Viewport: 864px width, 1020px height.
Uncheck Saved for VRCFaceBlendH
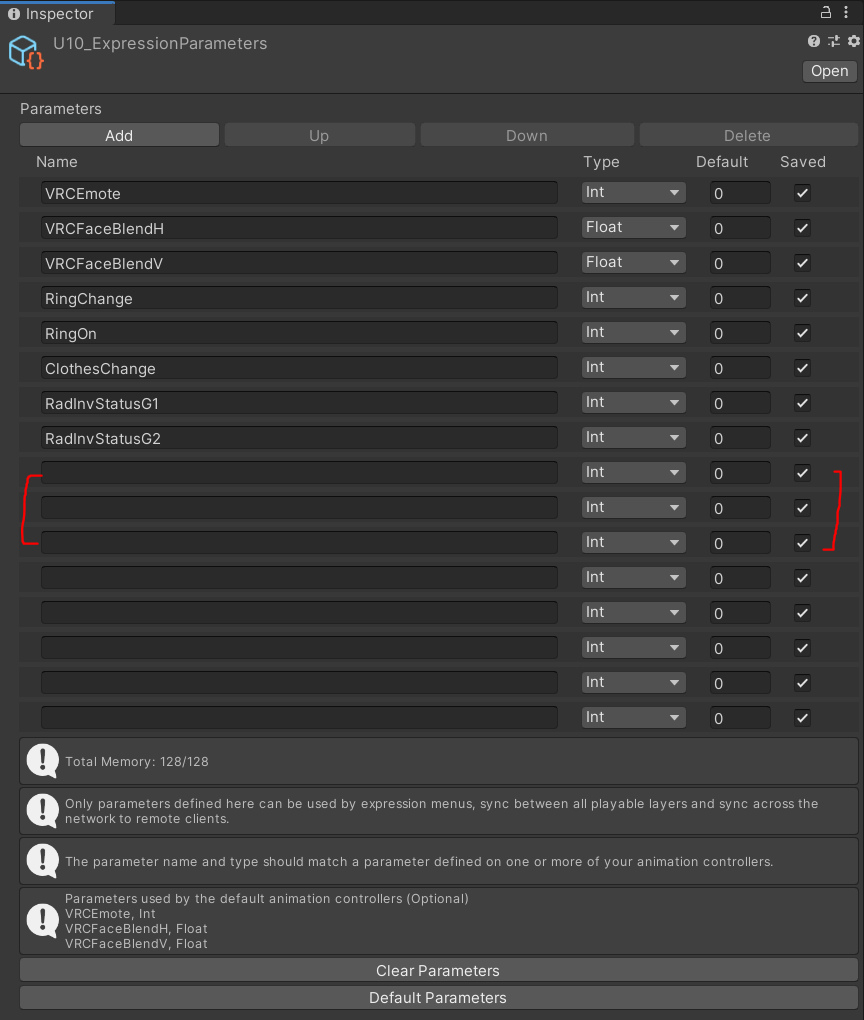pos(802,228)
